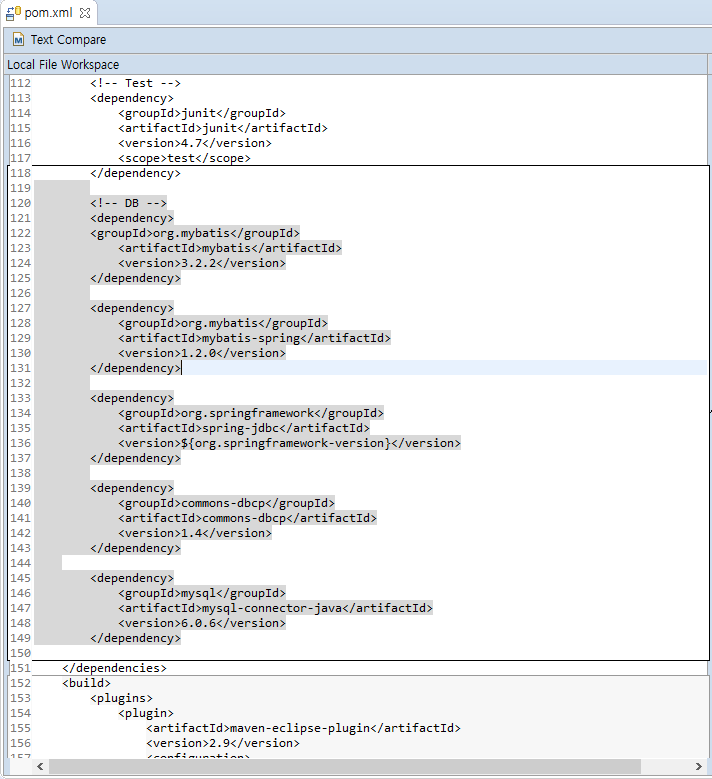Click line number 118 in the gutter

point(21,173)
